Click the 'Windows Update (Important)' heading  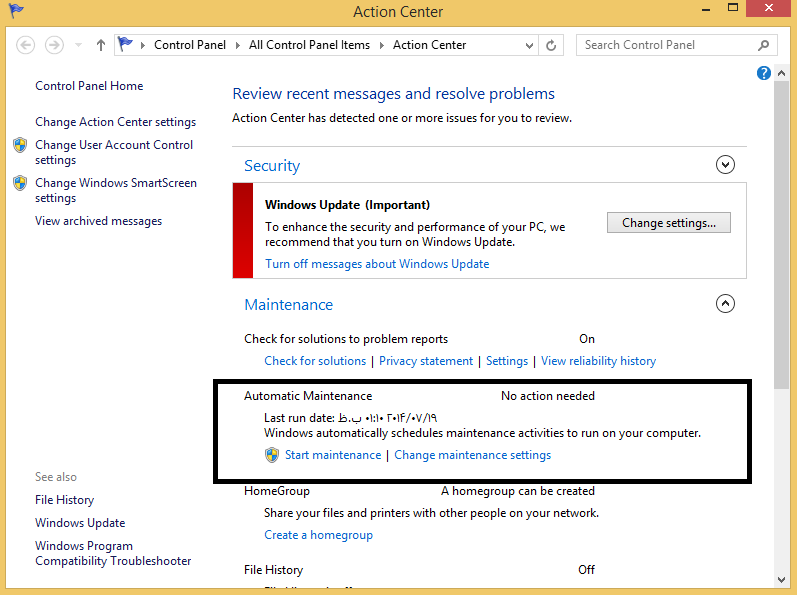347,205
